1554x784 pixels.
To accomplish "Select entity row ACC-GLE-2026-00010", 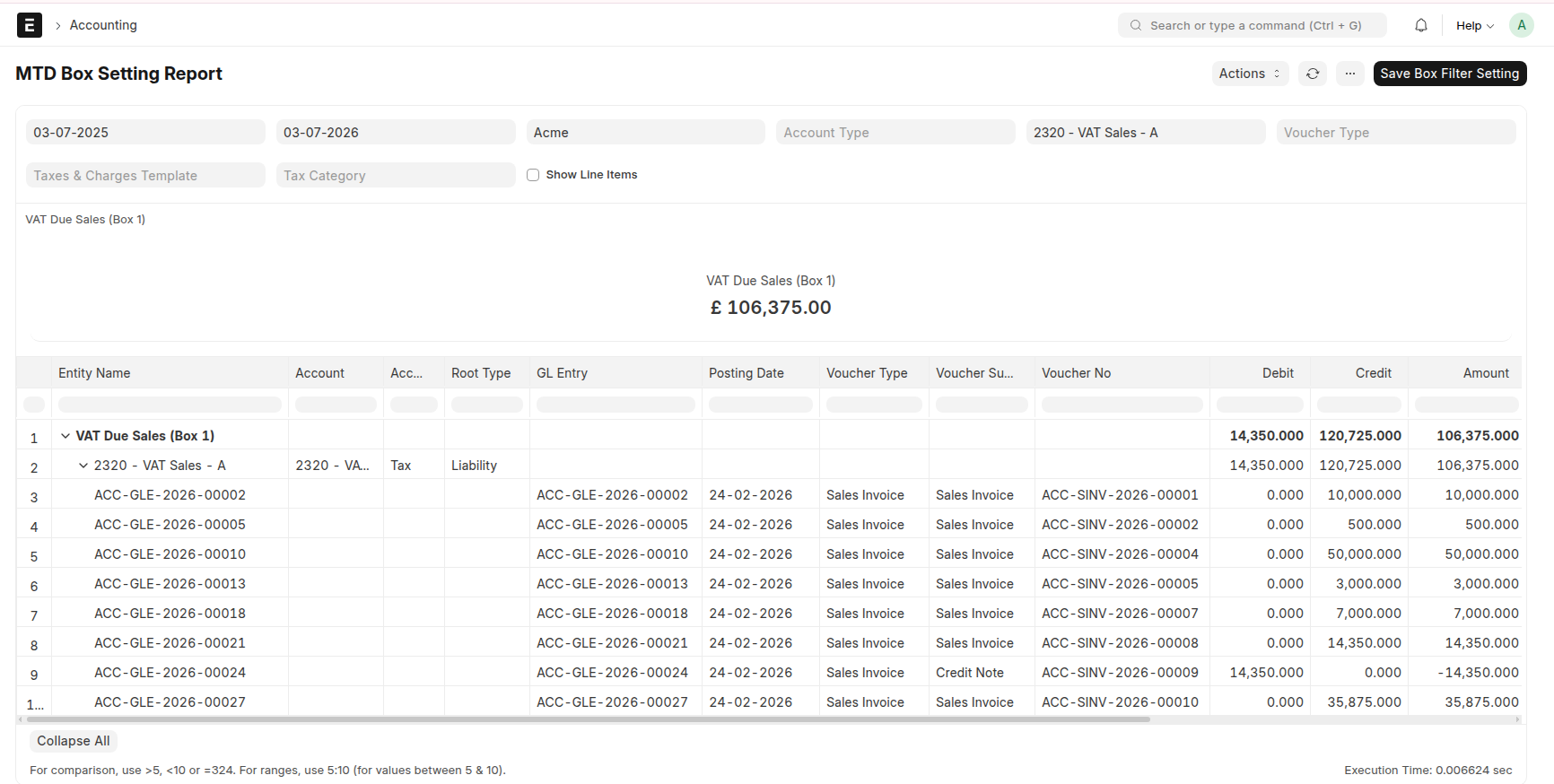I will (170, 554).
